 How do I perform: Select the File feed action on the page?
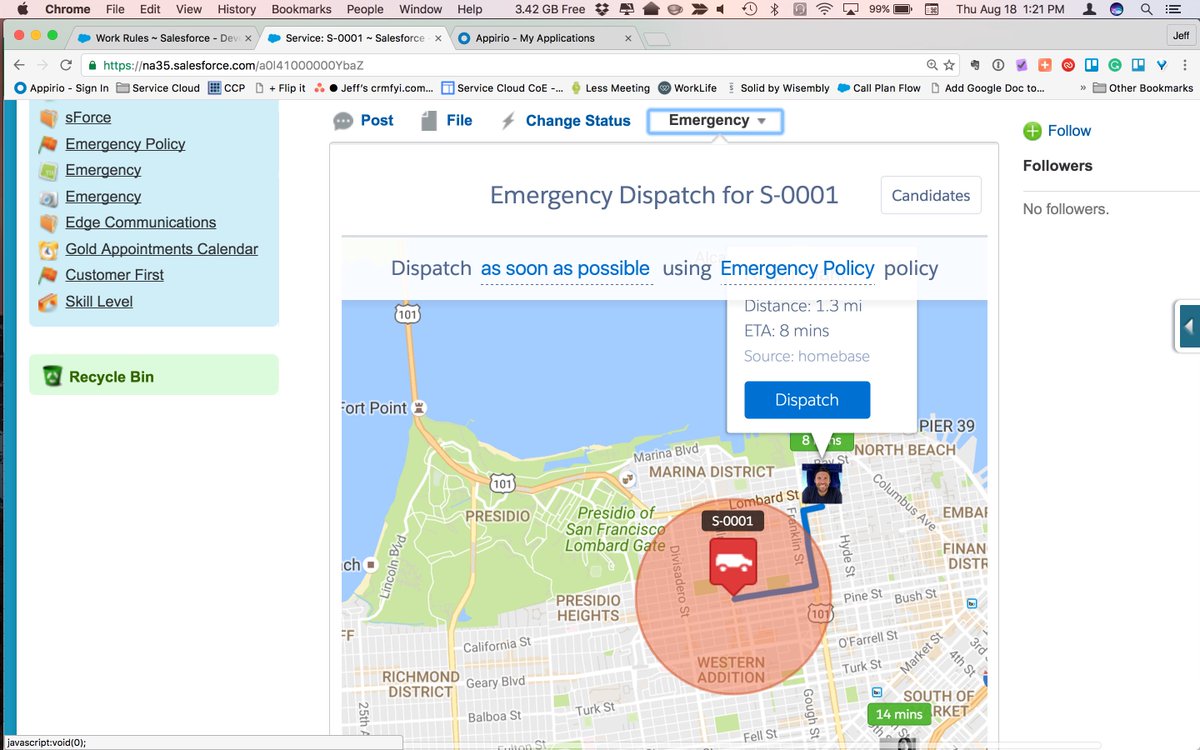(x=447, y=121)
